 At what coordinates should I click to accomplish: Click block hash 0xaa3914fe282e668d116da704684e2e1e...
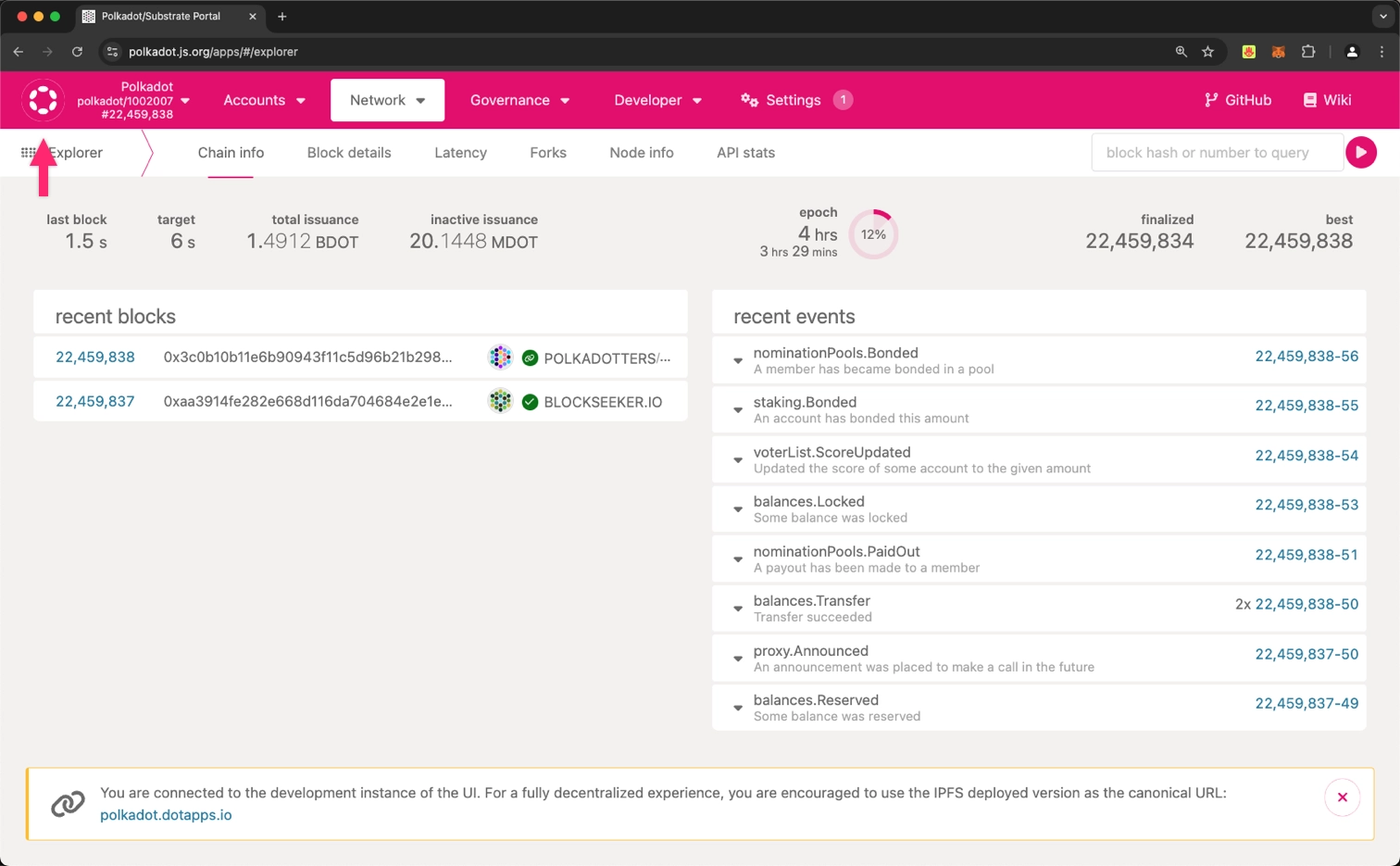tap(307, 401)
